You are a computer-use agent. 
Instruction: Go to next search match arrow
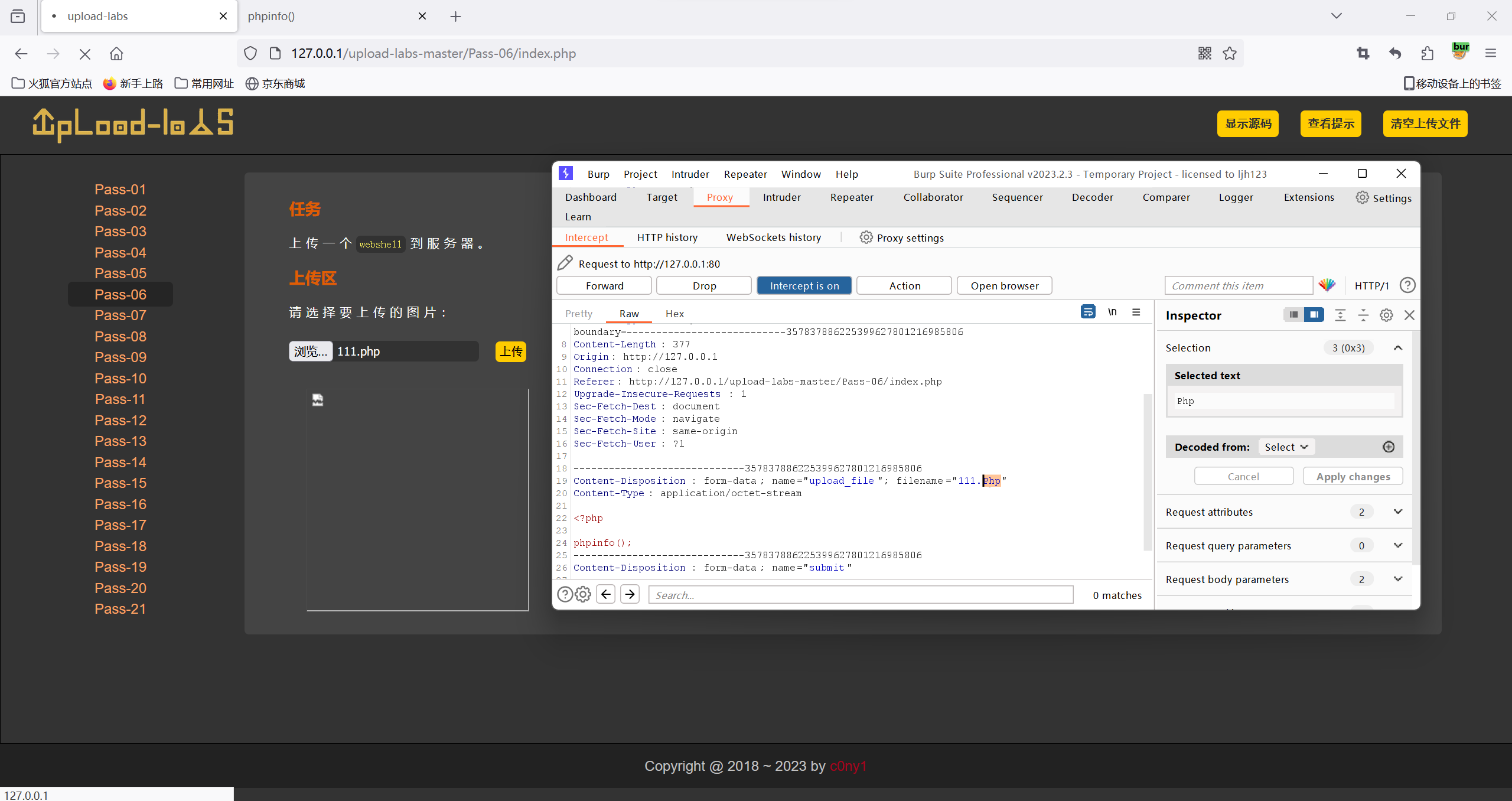(630, 594)
